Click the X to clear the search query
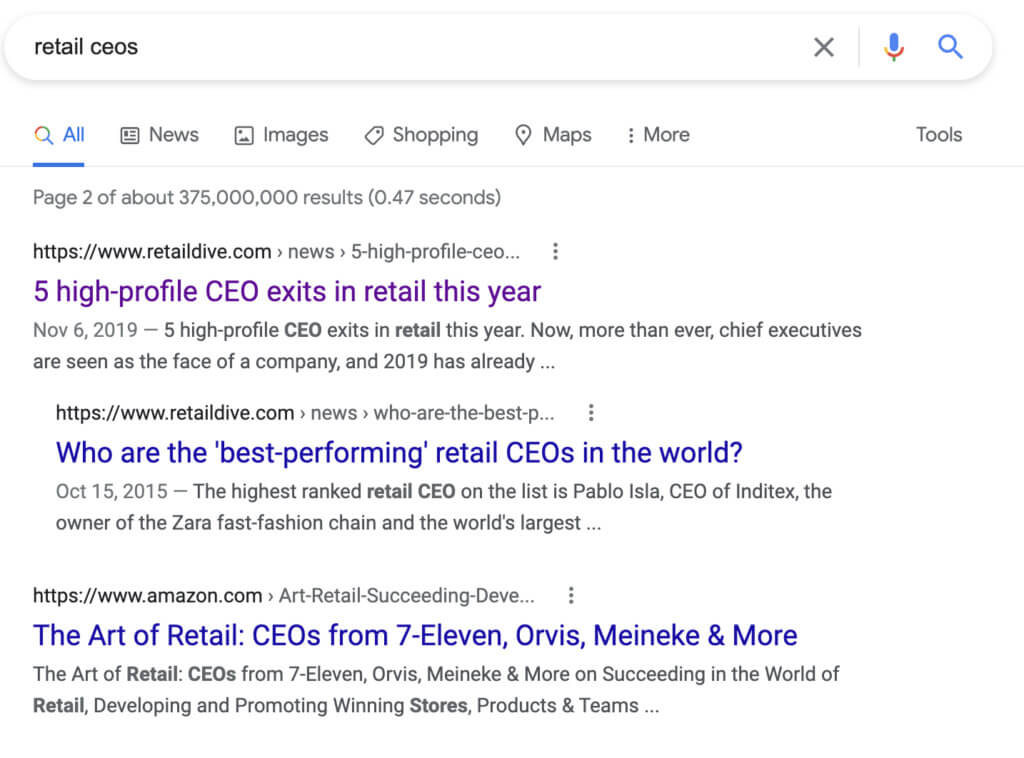This screenshot has height=758, width=1024. 824,46
